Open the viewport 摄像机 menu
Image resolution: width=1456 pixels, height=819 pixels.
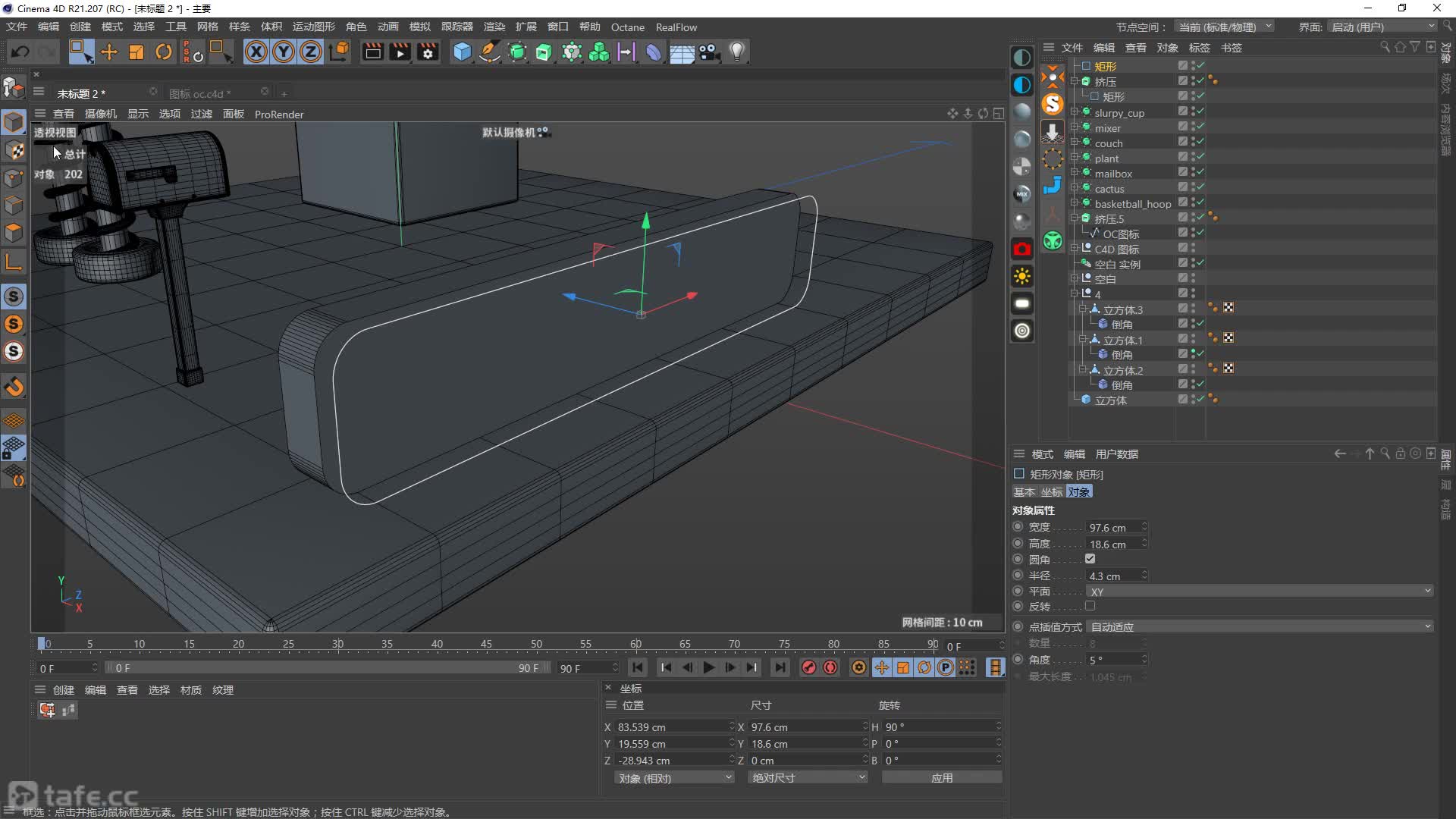pos(101,114)
